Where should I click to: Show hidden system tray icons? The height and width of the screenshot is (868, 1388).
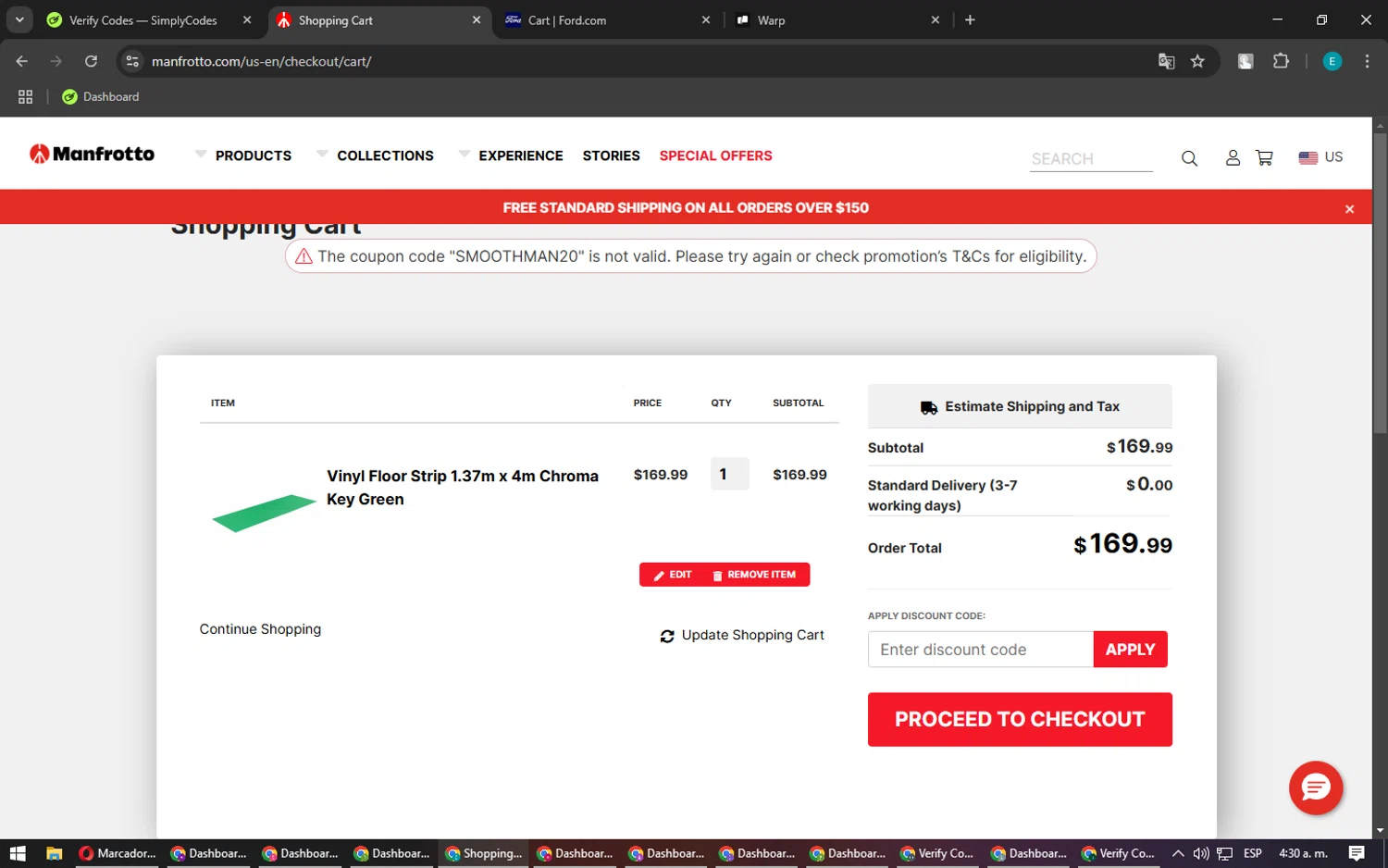pos(1177,853)
